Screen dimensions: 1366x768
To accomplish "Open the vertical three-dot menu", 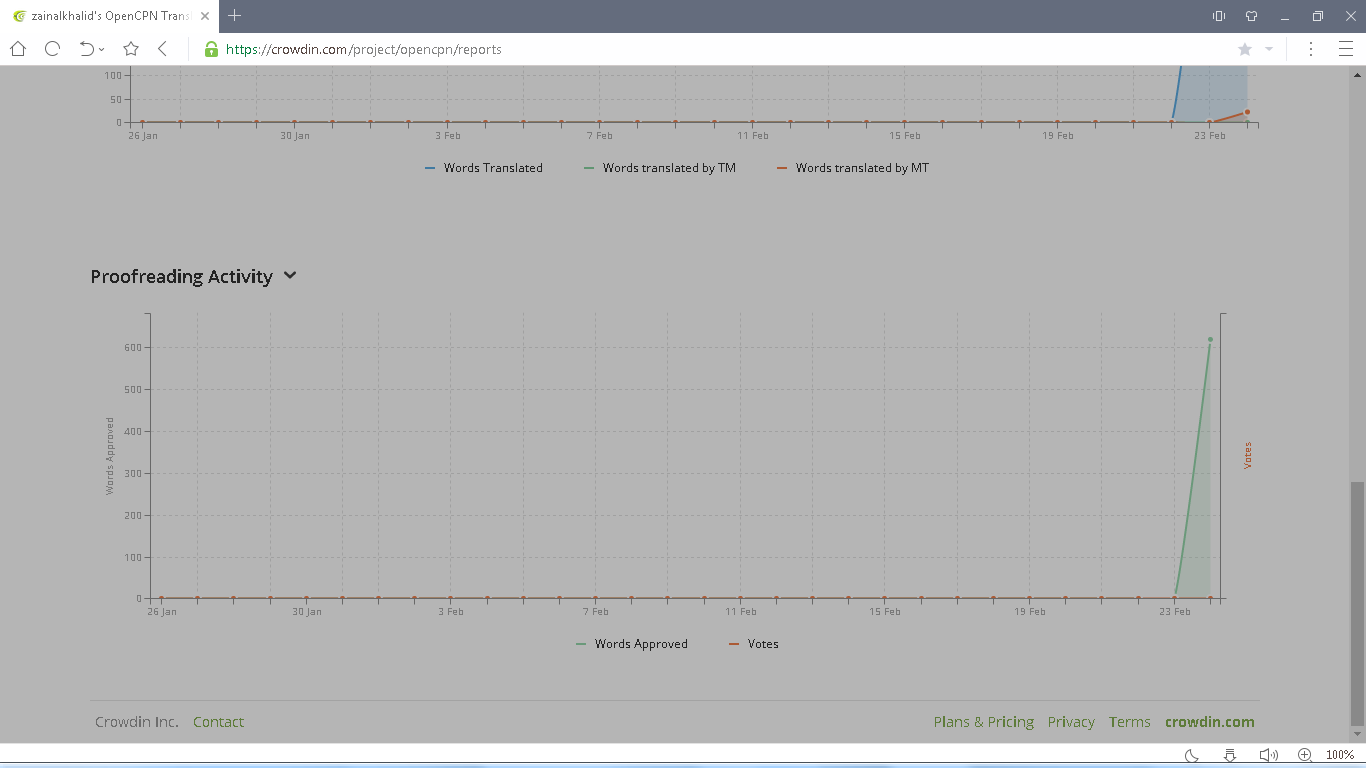I will click(x=1311, y=49).
